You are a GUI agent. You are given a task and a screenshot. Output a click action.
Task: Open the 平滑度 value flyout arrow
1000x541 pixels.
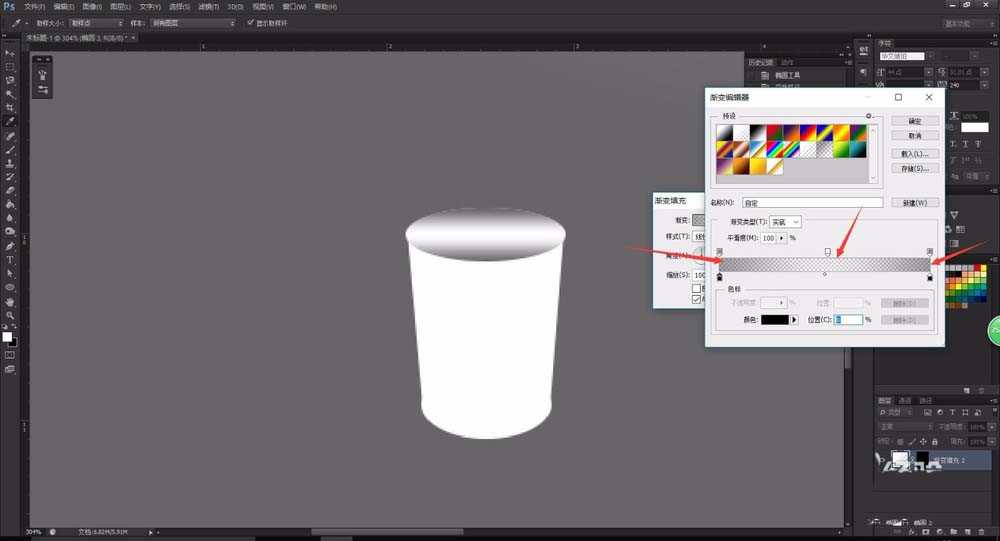click(x=782, y=238)
